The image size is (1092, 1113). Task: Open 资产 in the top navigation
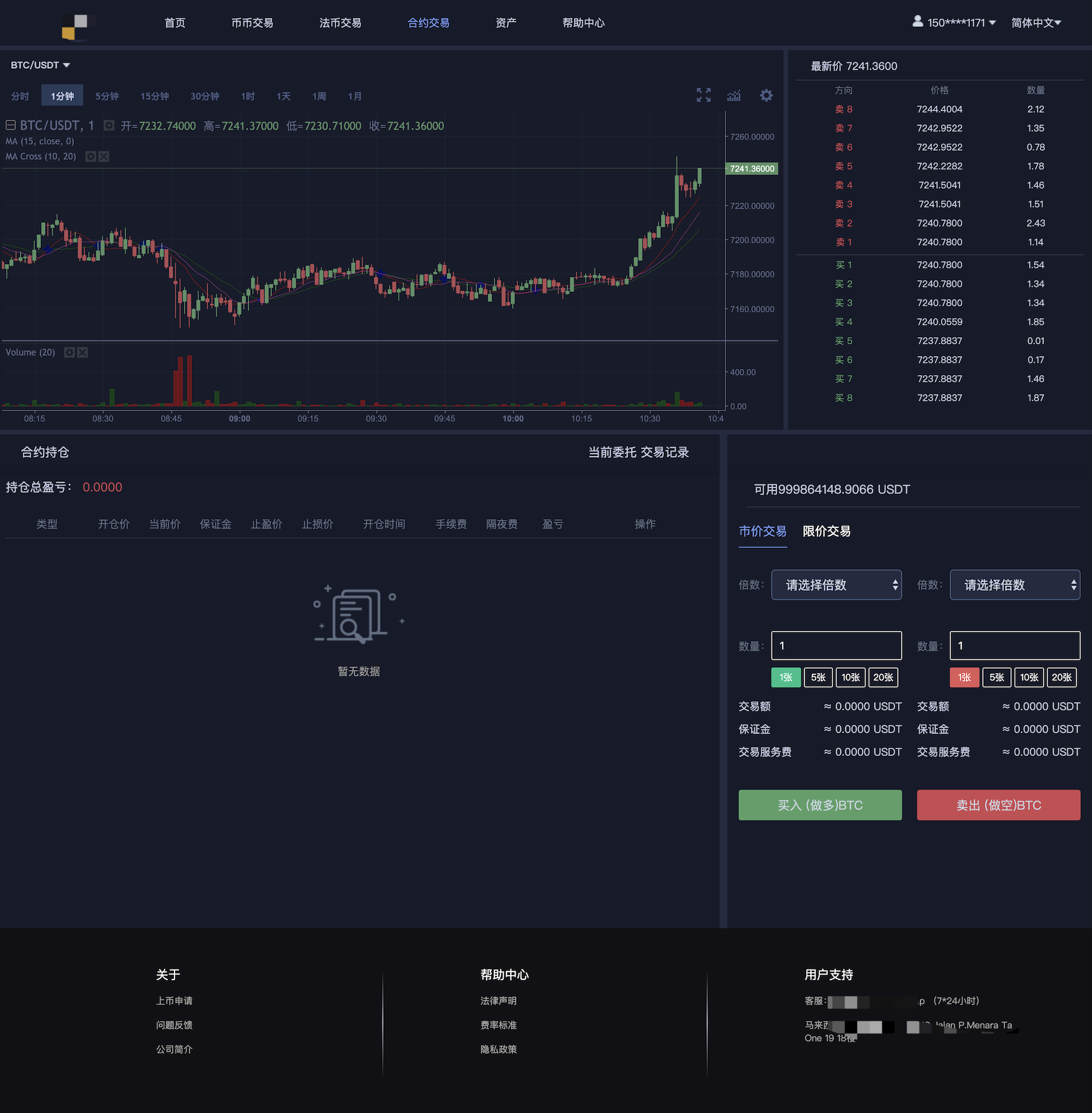(506, 23)
